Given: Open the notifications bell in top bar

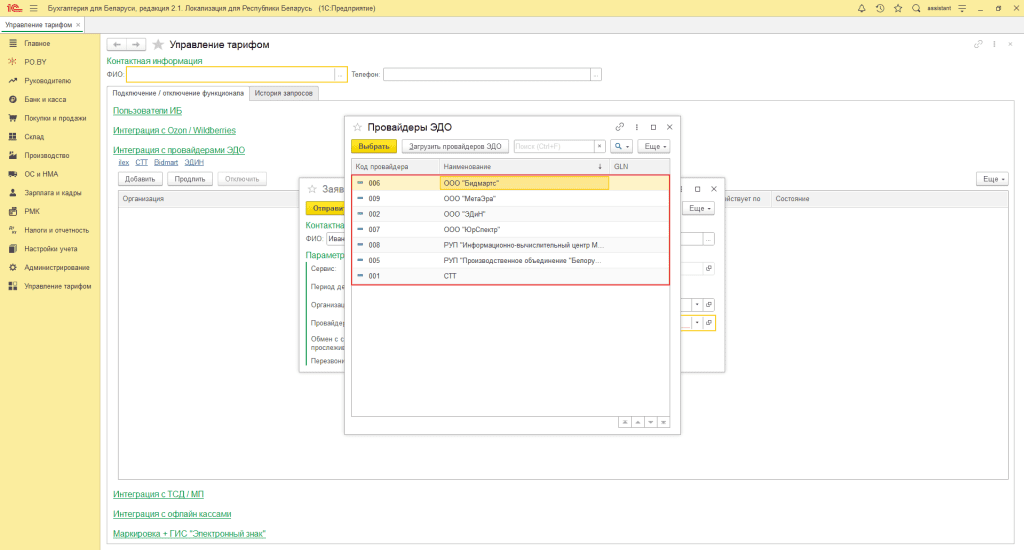Looking at the screenshot, I should coord(862,8).
